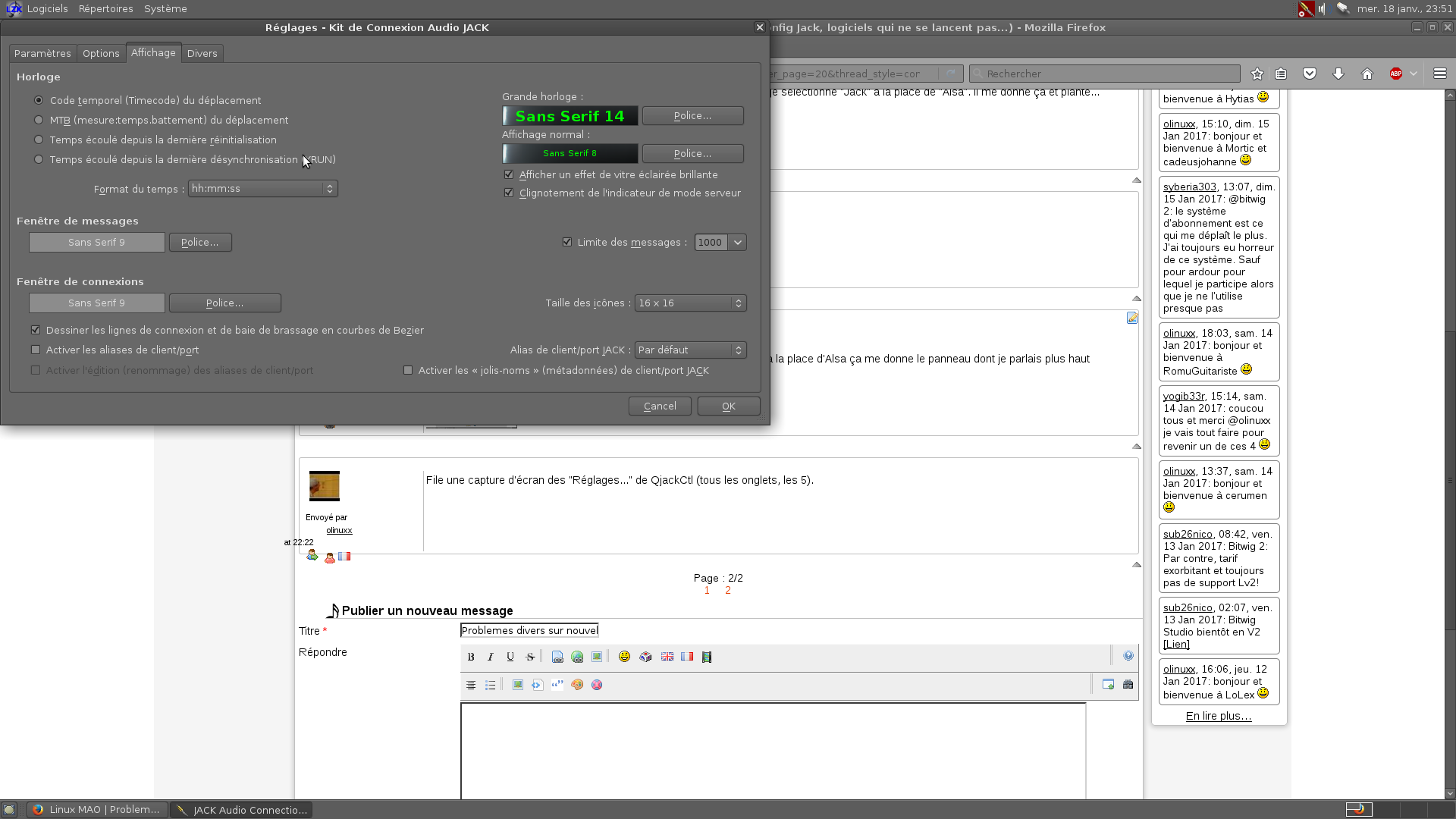1456x819 pixels.
Task: Open the Firefox hamburger menu
Action: [1440, 74]
